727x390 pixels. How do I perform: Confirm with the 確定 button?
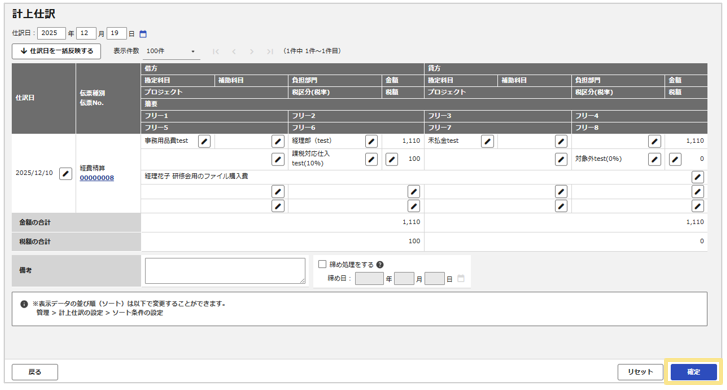(694, 372)
